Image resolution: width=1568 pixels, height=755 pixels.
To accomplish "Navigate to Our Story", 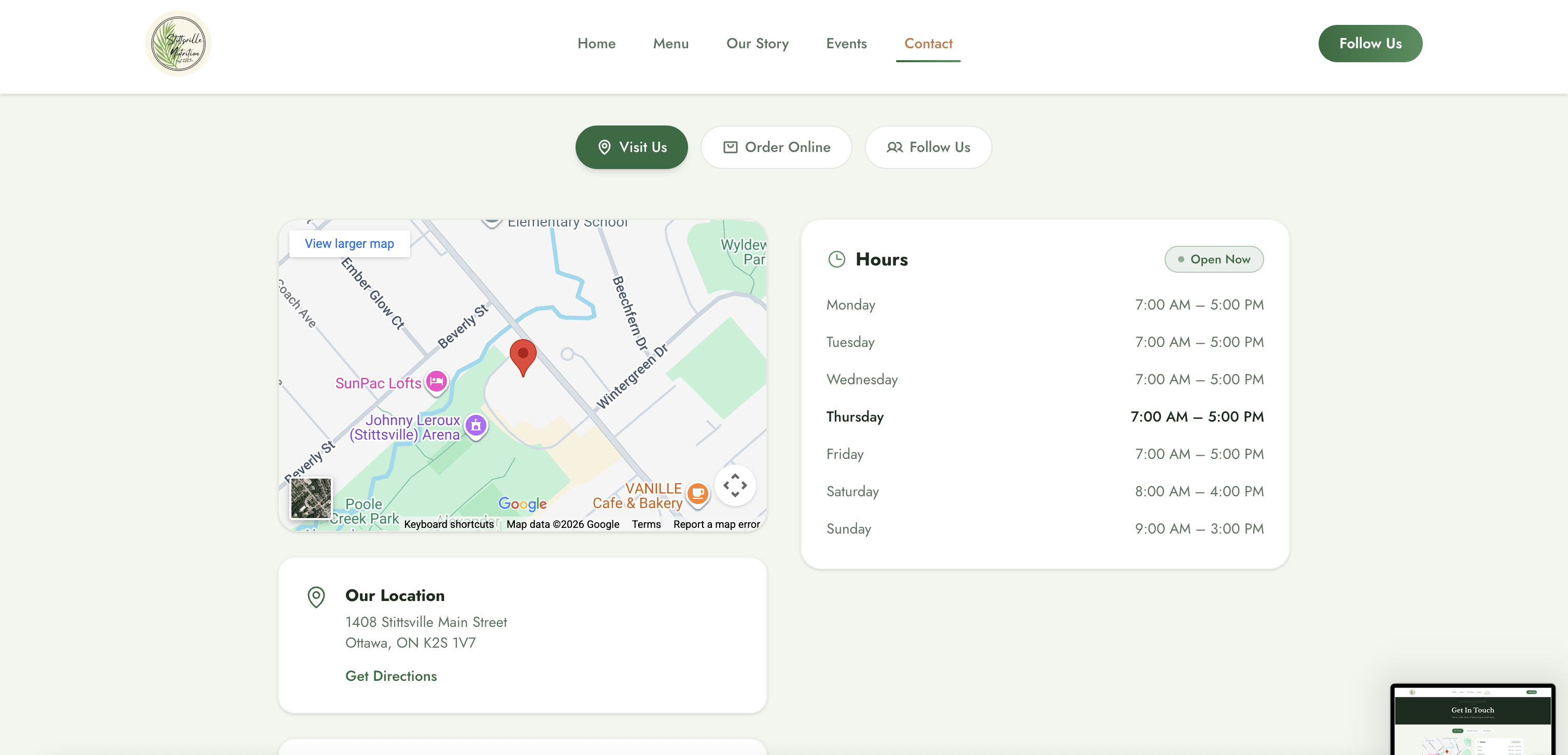I will click(x=757, y=43).
